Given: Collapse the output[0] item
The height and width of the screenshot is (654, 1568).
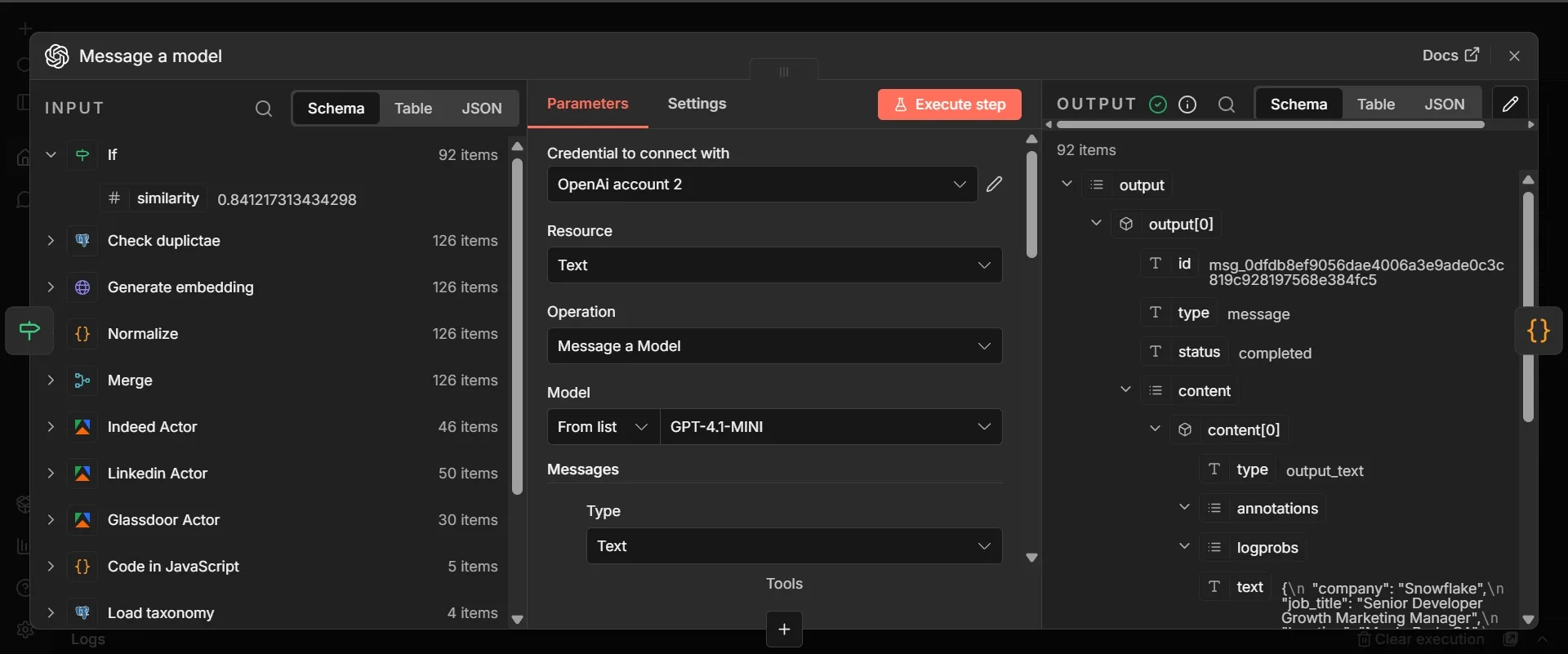Looking at the screenshot, I should point(1096,223).
